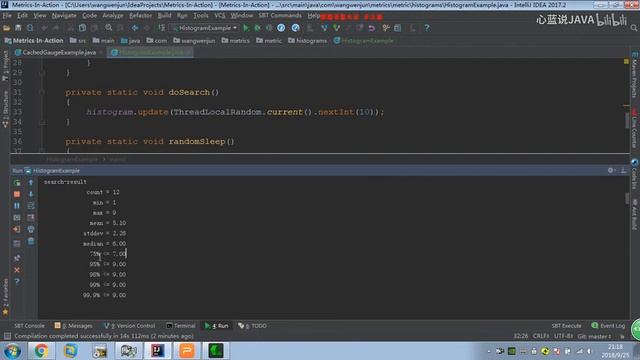Fold the doSearch method at line 31

pos(42,92)
